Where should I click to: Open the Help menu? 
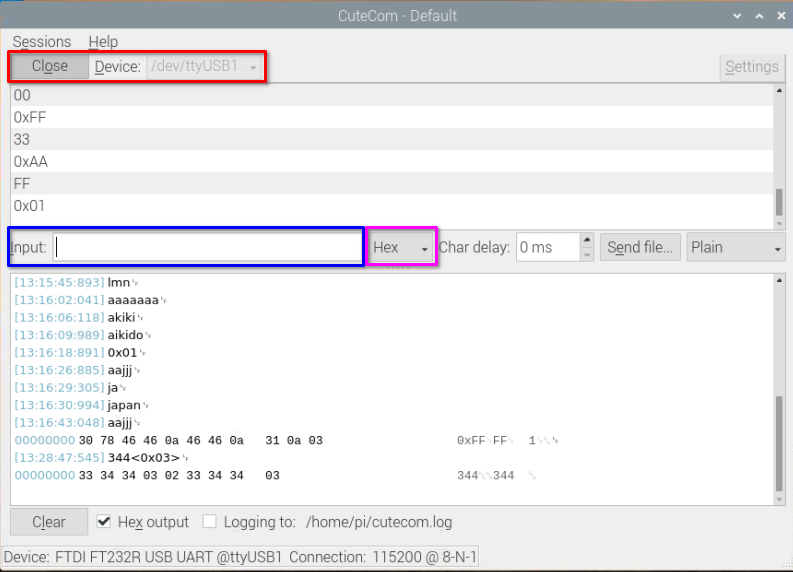[103, 41]
